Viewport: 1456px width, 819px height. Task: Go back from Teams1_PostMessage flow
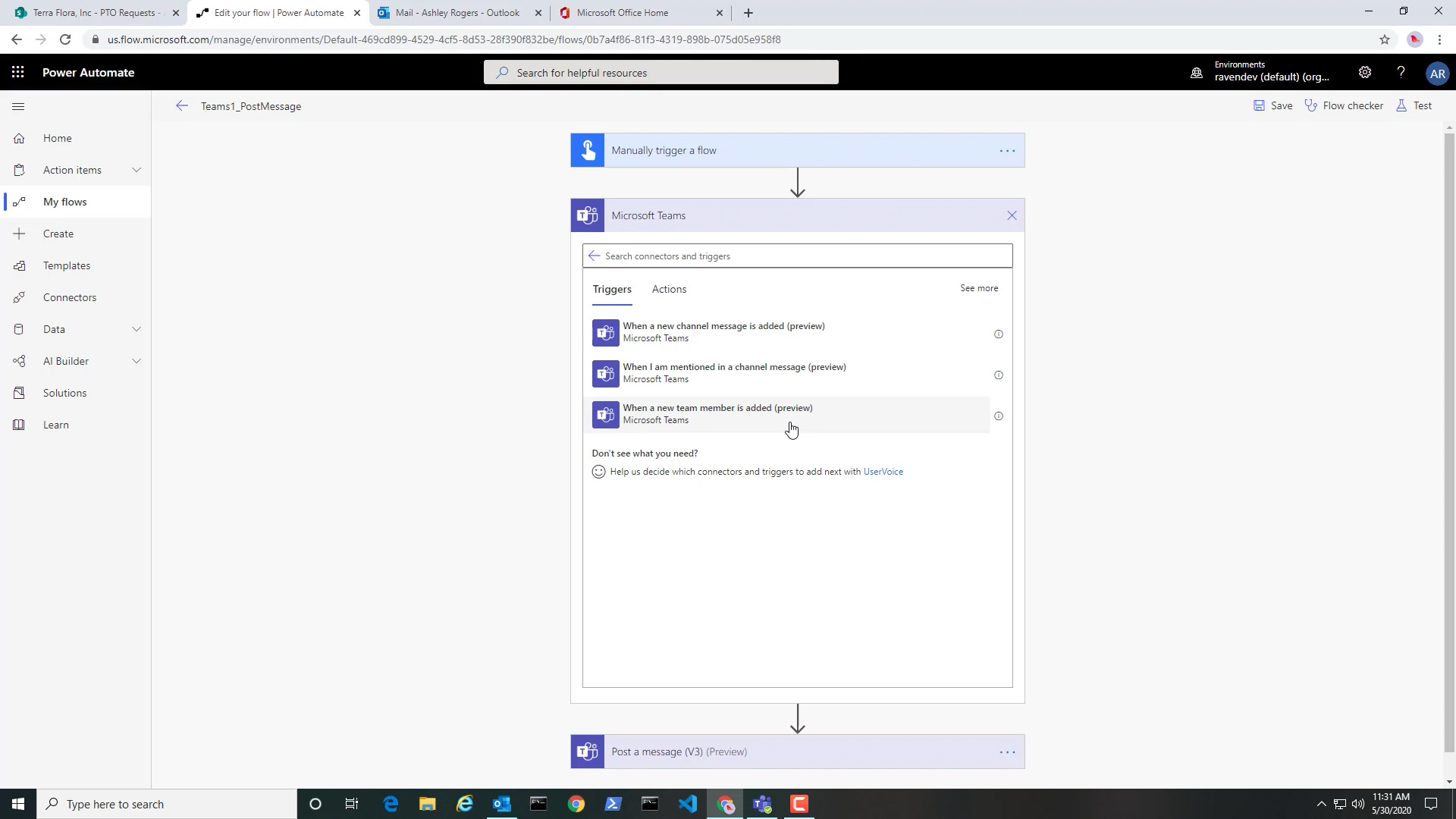pyautogui.click(x=181, y=106)
